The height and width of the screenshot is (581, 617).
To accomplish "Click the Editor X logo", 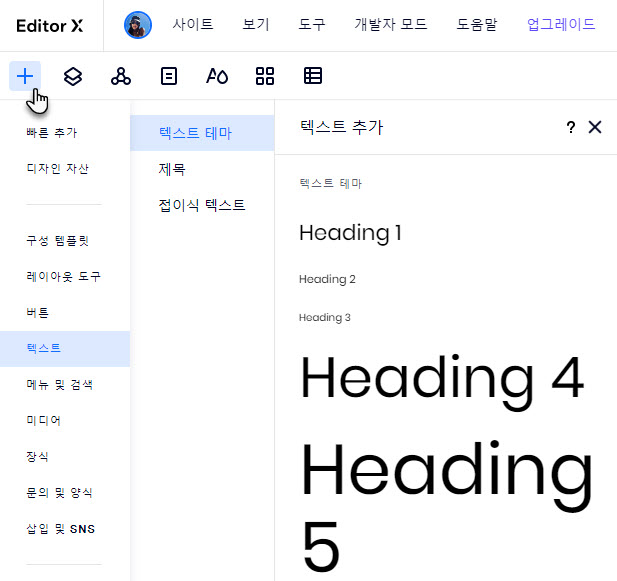I will [x=50, y=25].
